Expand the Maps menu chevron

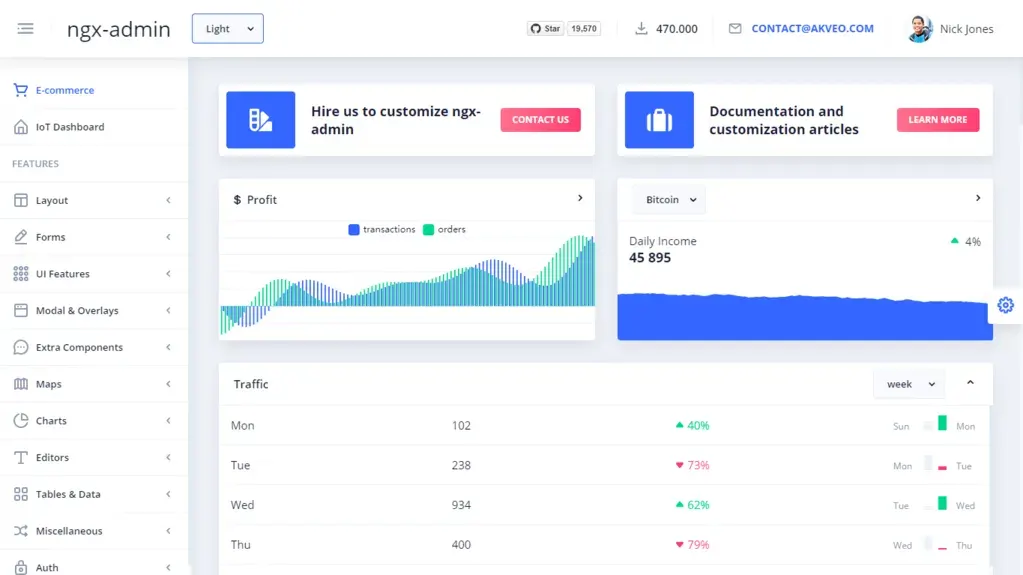coord(168,384)
